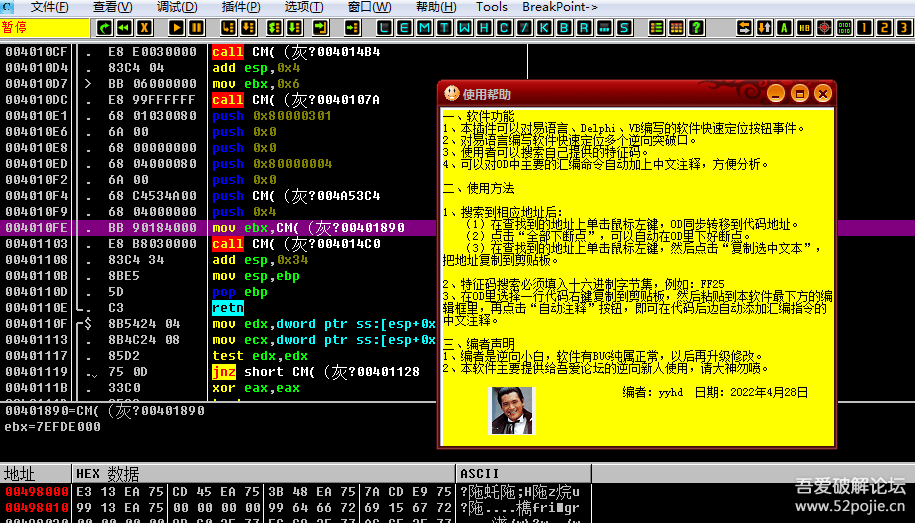Open the 调试(D) menu

click(x=177, y=7)
